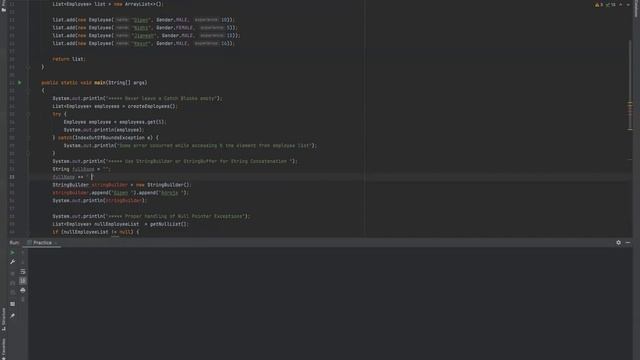Clear all console output
The height and width of the screenshot is (360, 640).
point(22,299)
